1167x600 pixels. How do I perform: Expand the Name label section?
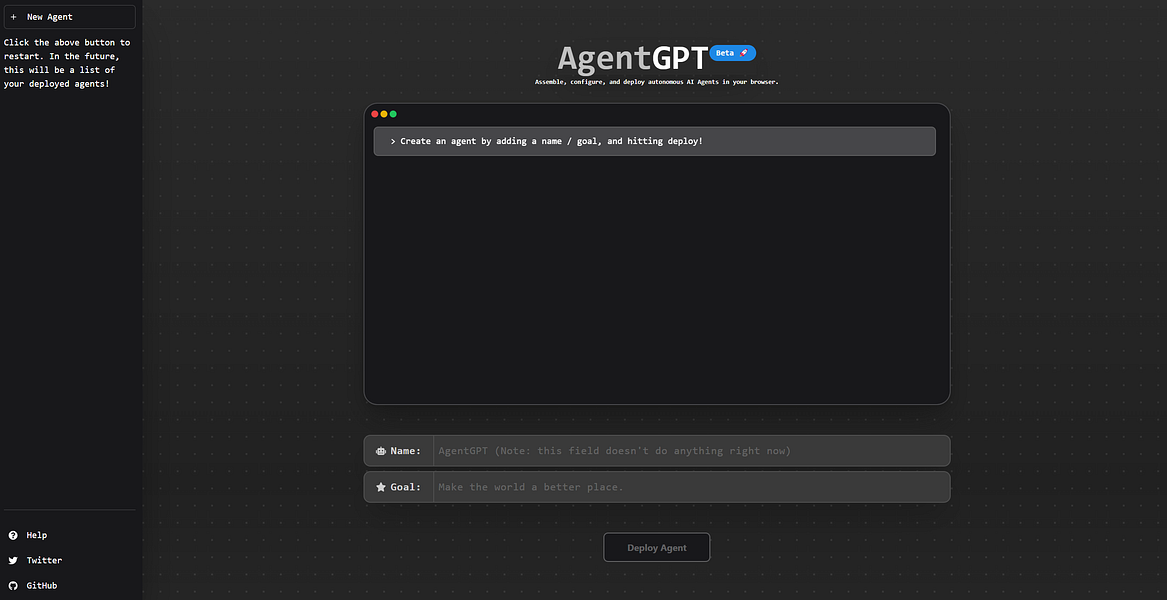pyautogui.click(x=400, y=450)
